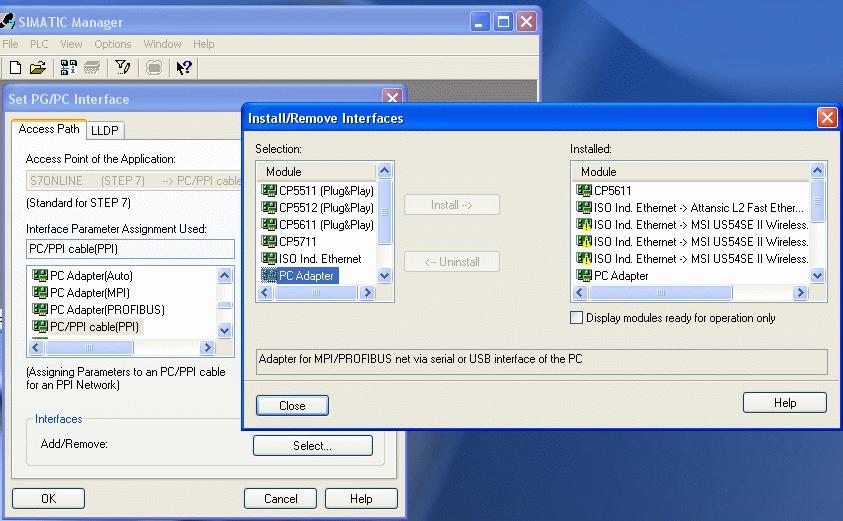Click OK in Set PG/PC Interface
Image resolution: width=843 pixels, height=521 pixels.
coord(48,498)
